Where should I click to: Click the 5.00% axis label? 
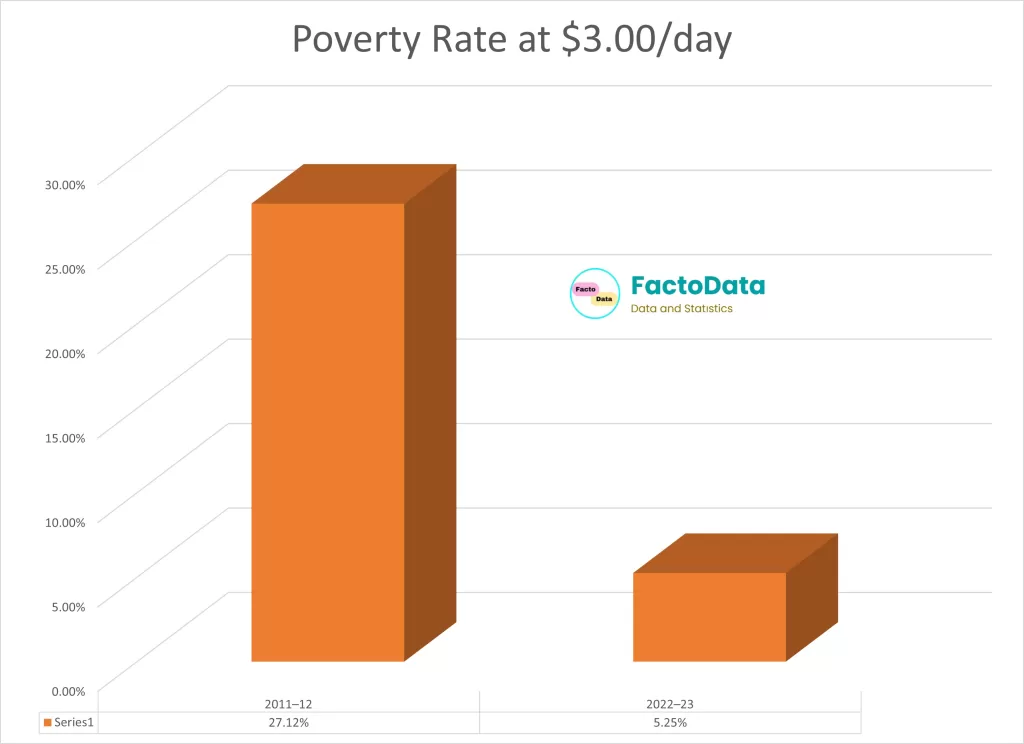[64, 605]
